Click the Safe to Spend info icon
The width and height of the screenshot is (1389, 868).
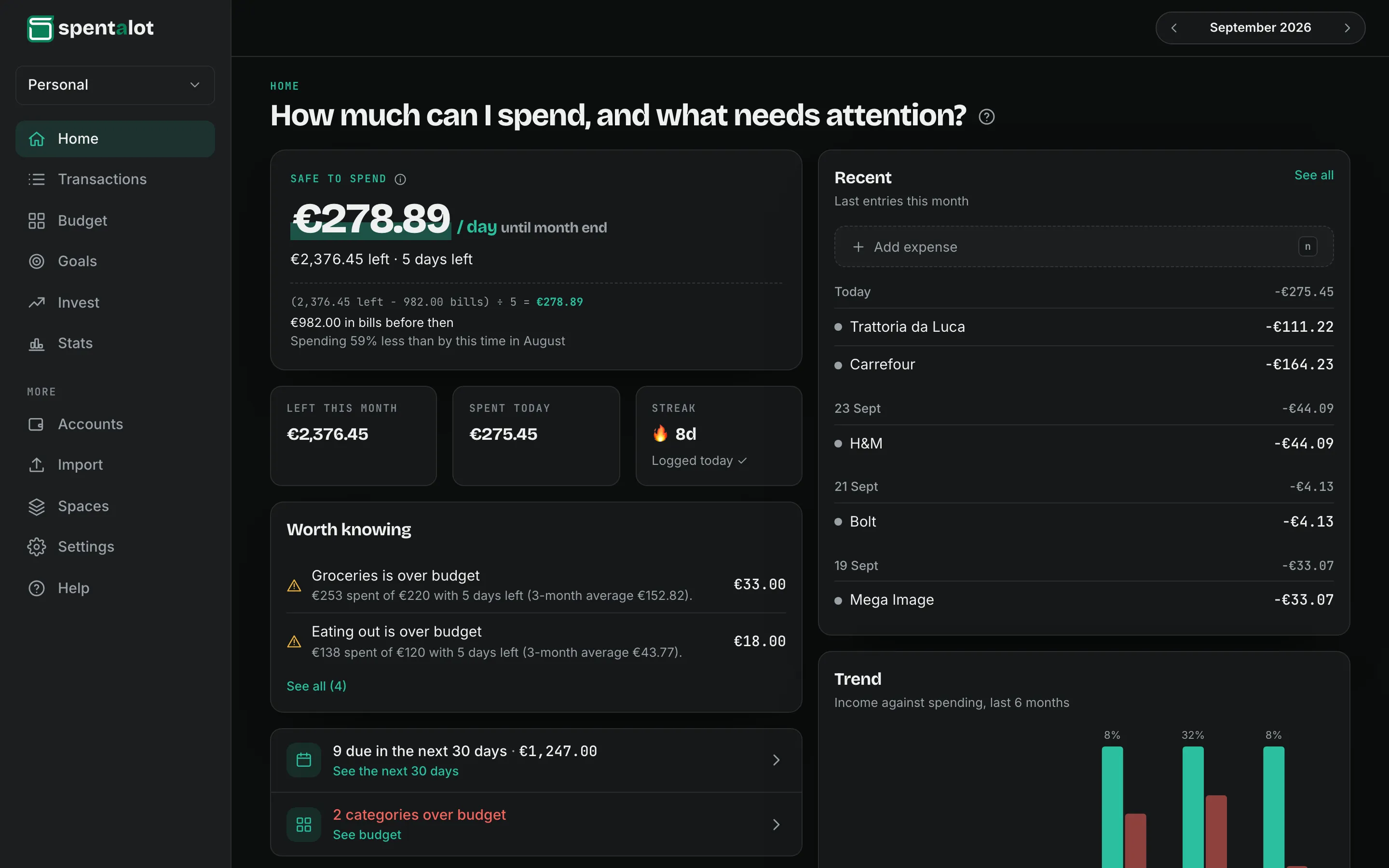(x=400, y=179)
